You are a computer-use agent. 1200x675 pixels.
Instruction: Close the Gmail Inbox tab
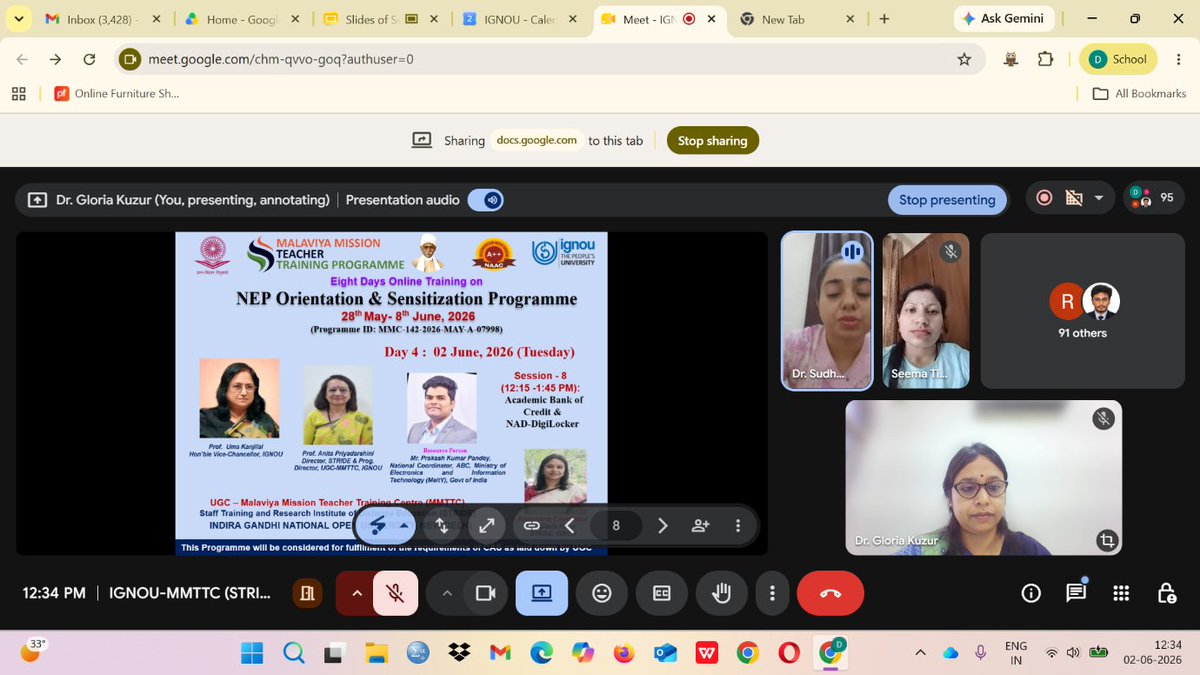click(157, 18)
